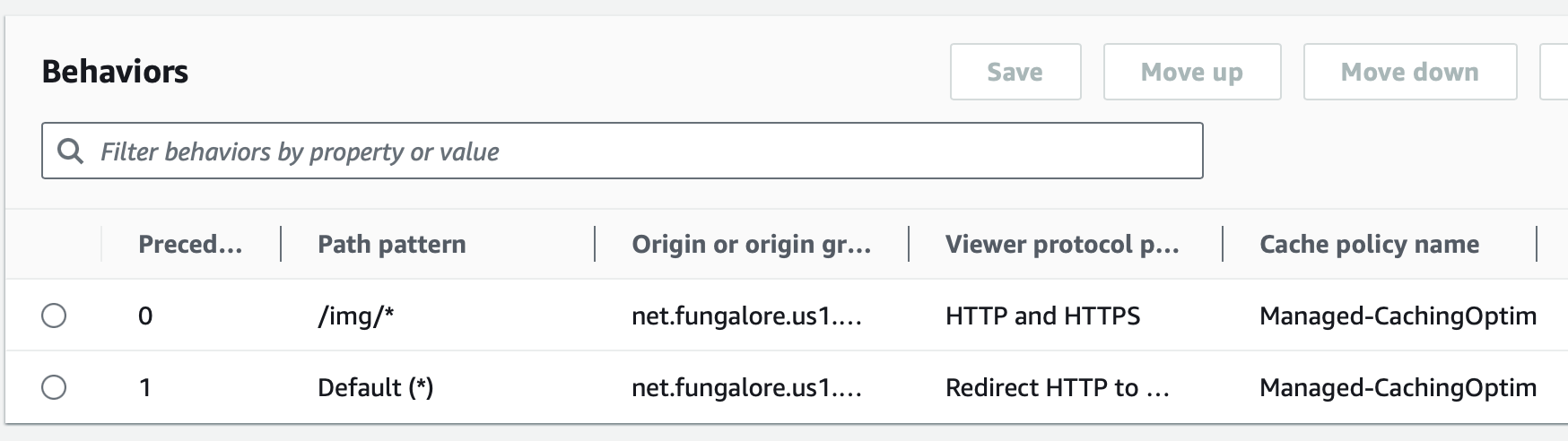Select the /img/* behavior radio button
This screenshot has width=1568, height=441.
[x=54, y=316]
